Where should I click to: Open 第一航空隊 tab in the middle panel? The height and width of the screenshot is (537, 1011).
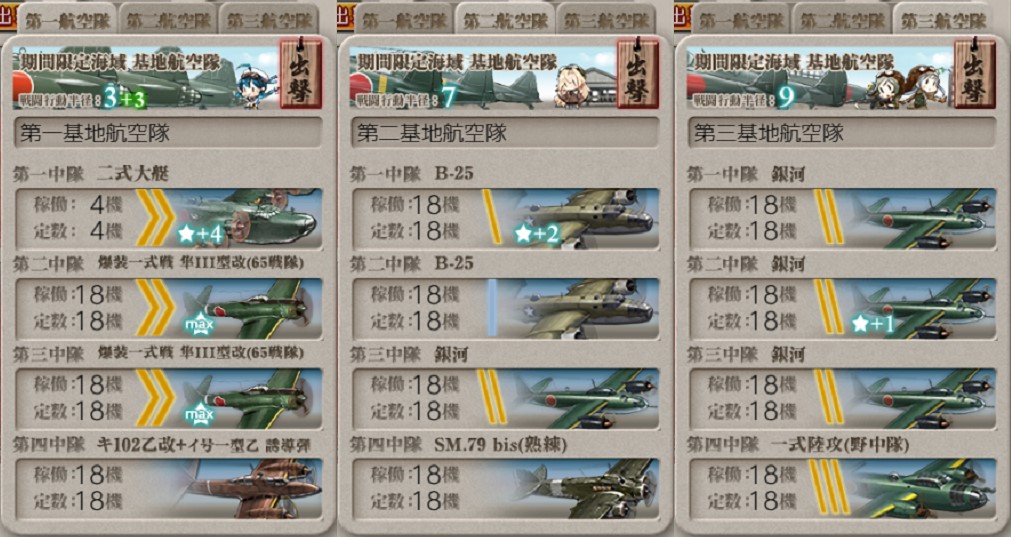click(404, 19)
